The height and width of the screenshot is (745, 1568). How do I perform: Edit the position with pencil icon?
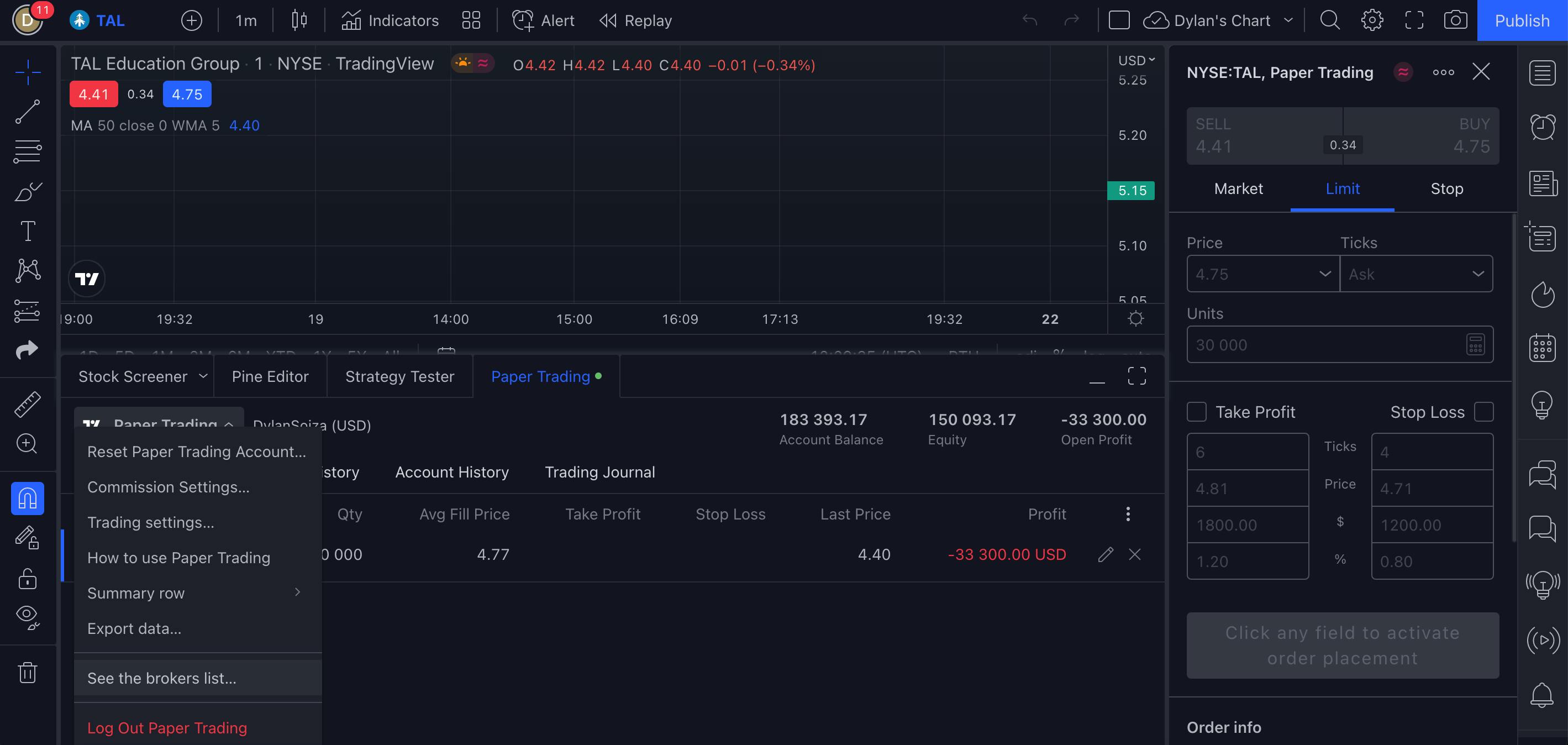(x=1106, y=554)
